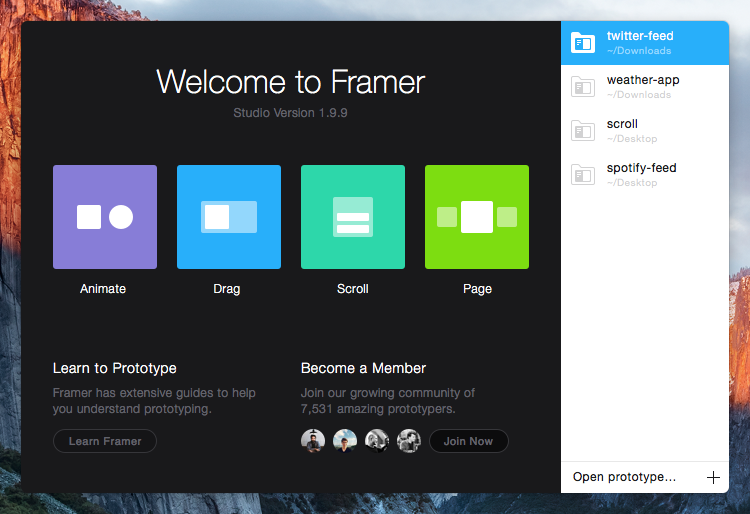Open the Drag example tile

(x=229, y=217)
